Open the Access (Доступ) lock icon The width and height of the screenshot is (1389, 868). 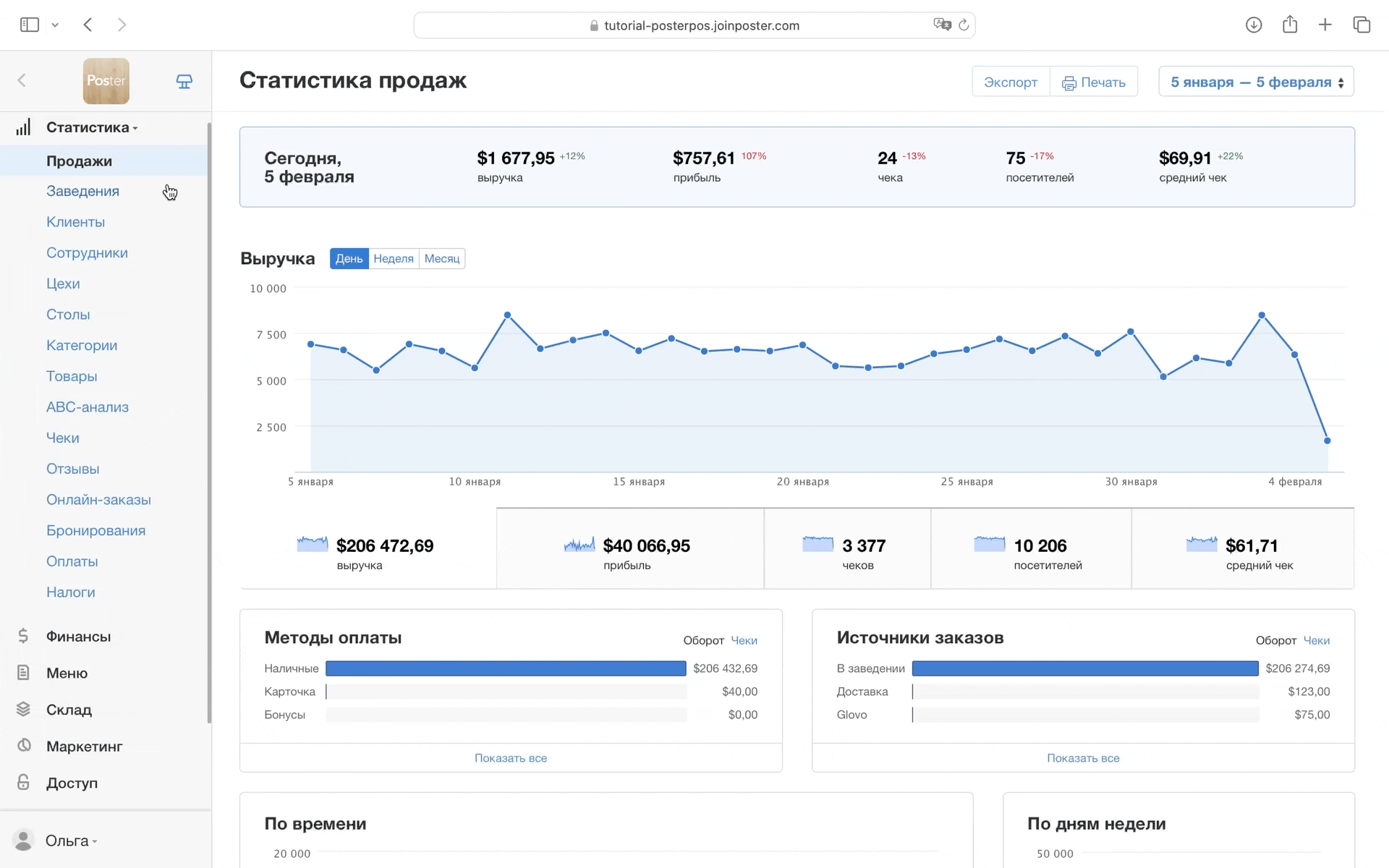(23, 783)
